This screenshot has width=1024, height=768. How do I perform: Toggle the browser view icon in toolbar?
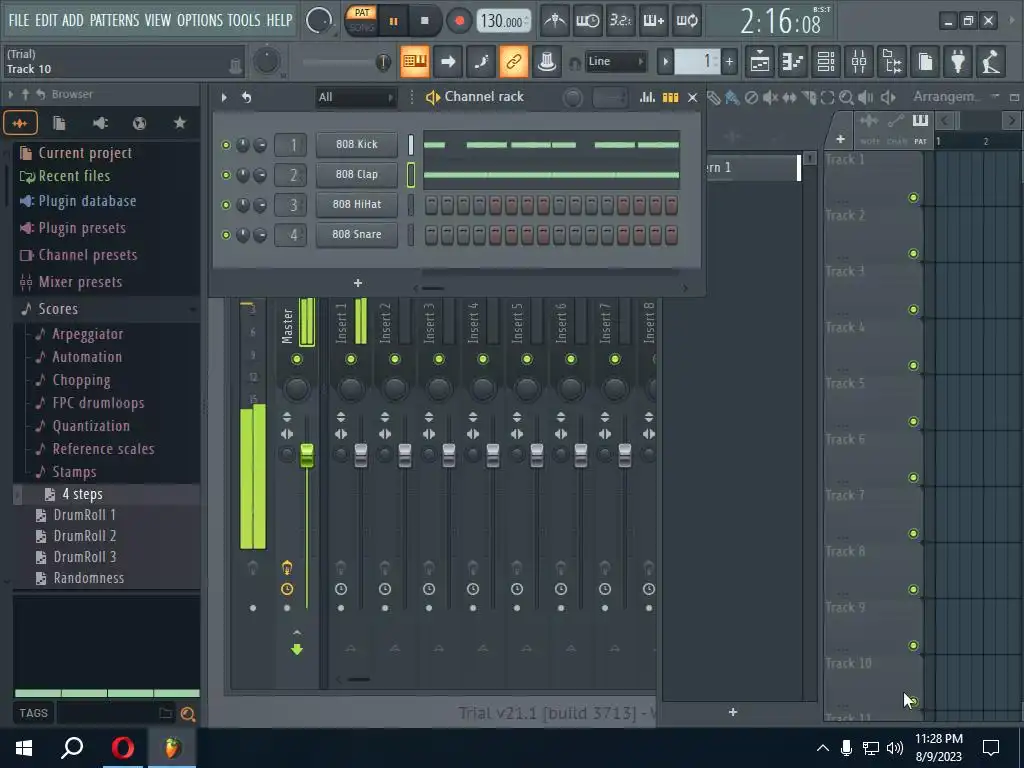(892, 62)
